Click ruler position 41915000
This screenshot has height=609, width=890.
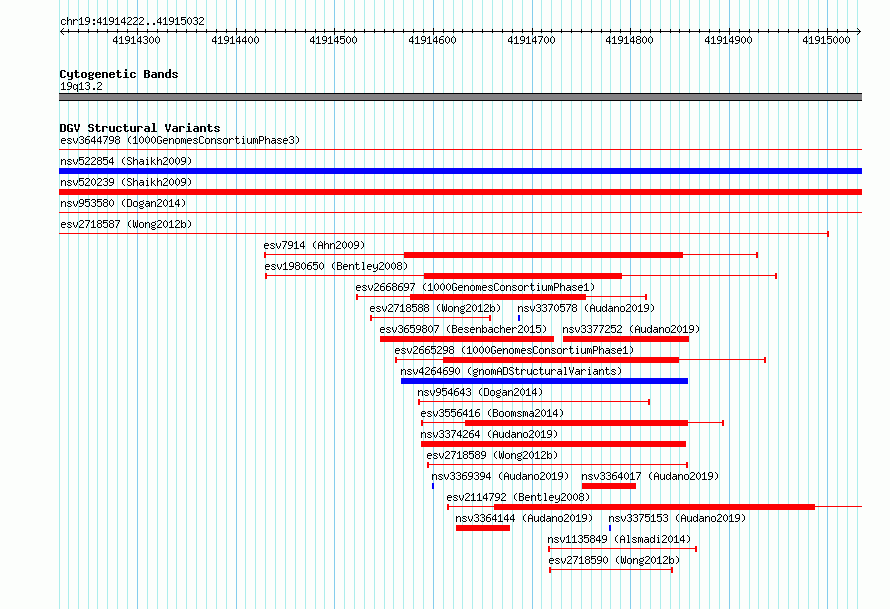826,40
